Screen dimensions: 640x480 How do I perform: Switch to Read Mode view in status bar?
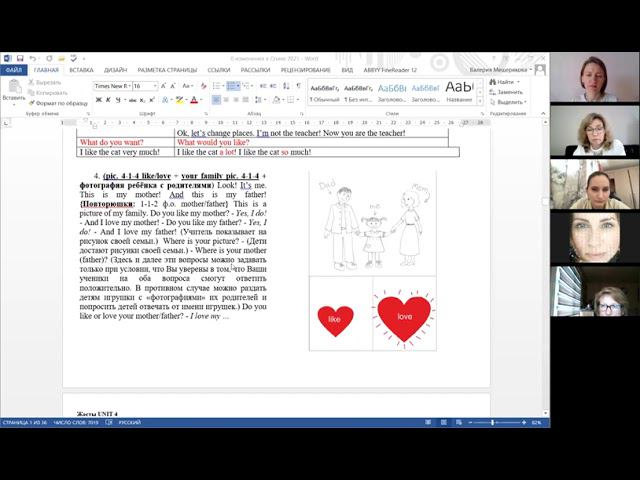(x=428, y=422)
